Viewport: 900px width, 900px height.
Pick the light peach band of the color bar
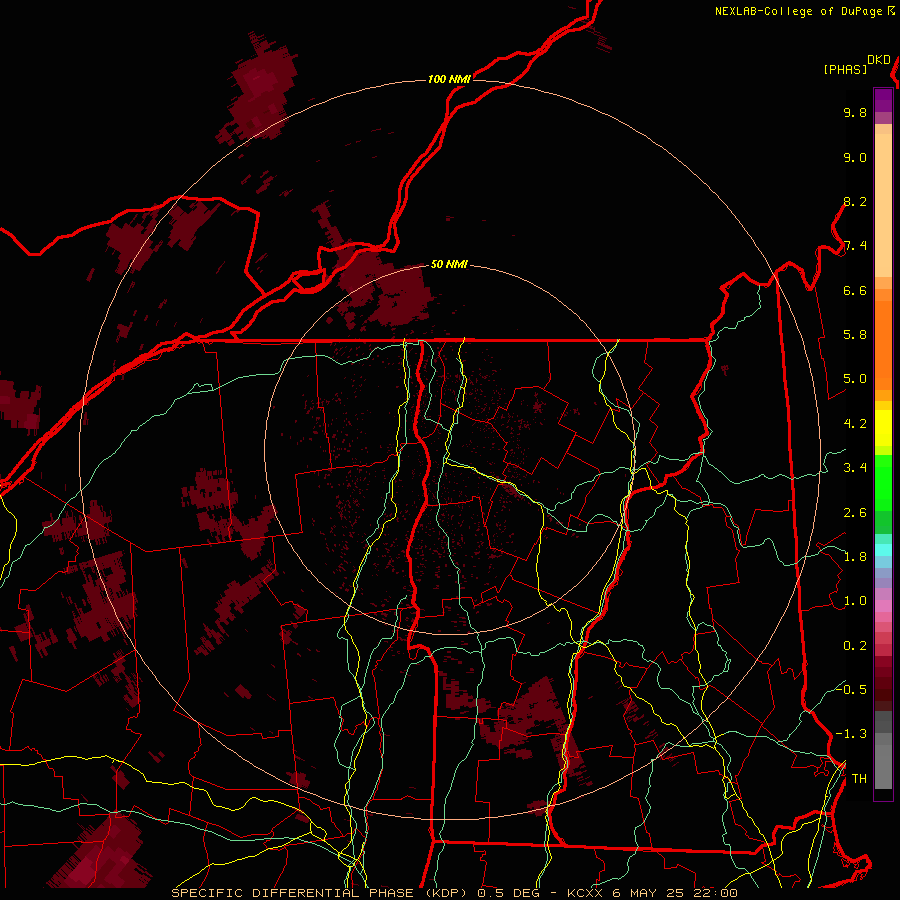coord(883,205)
